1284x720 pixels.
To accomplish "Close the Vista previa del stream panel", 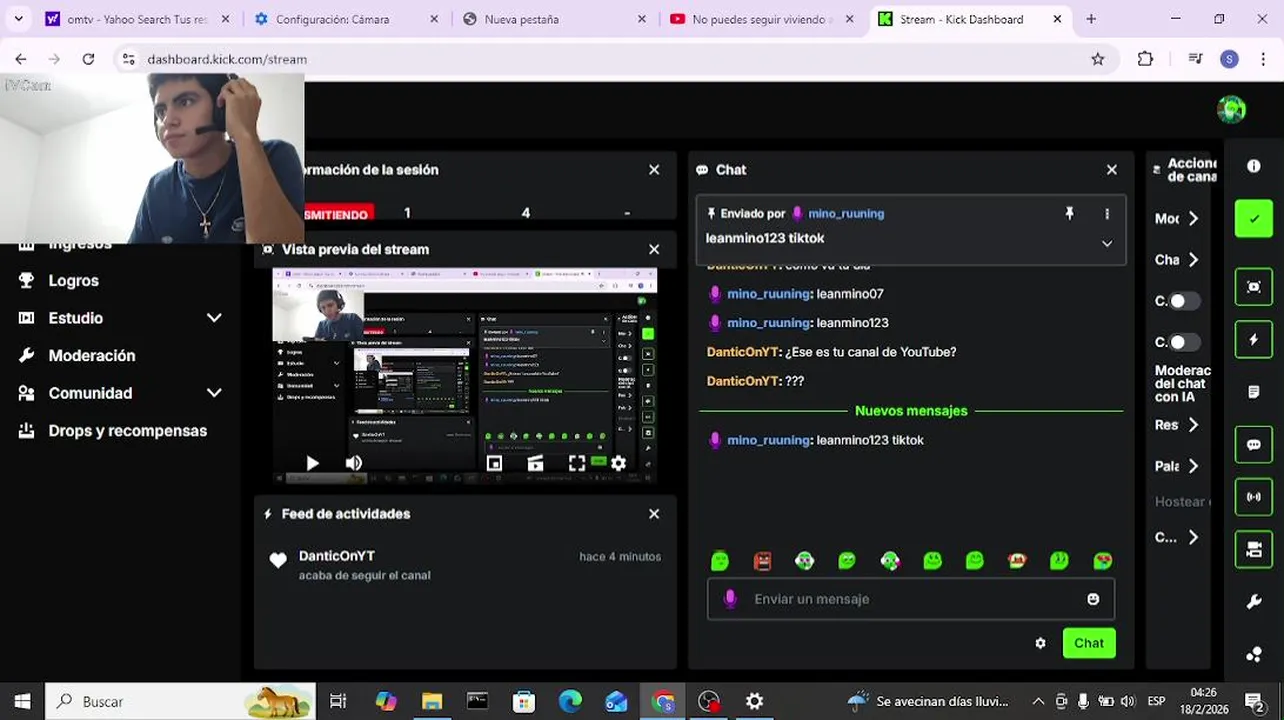I will 654,249.
